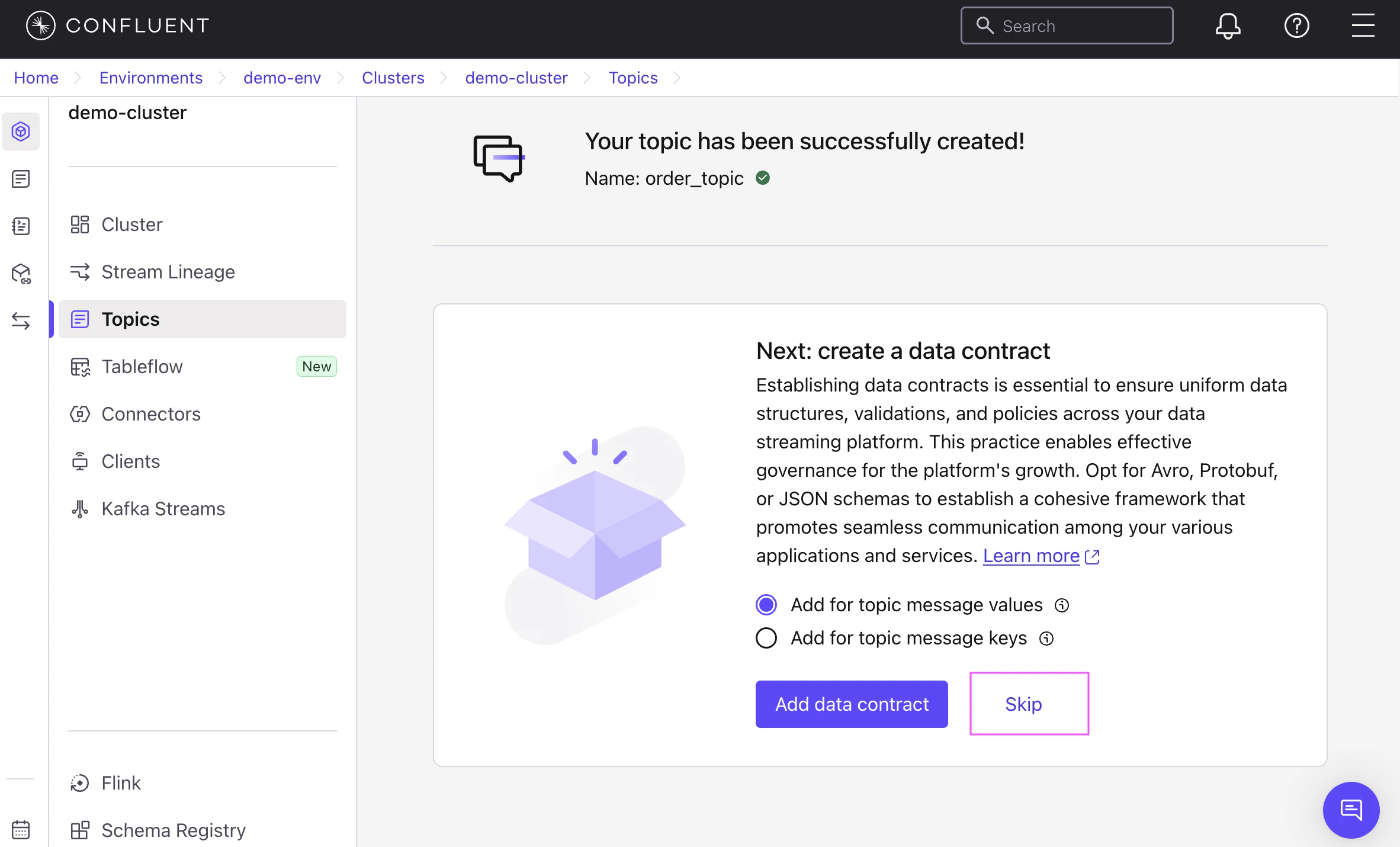
Task: Open the cube link icon in the left rail
Action: (x=21, y=274)
